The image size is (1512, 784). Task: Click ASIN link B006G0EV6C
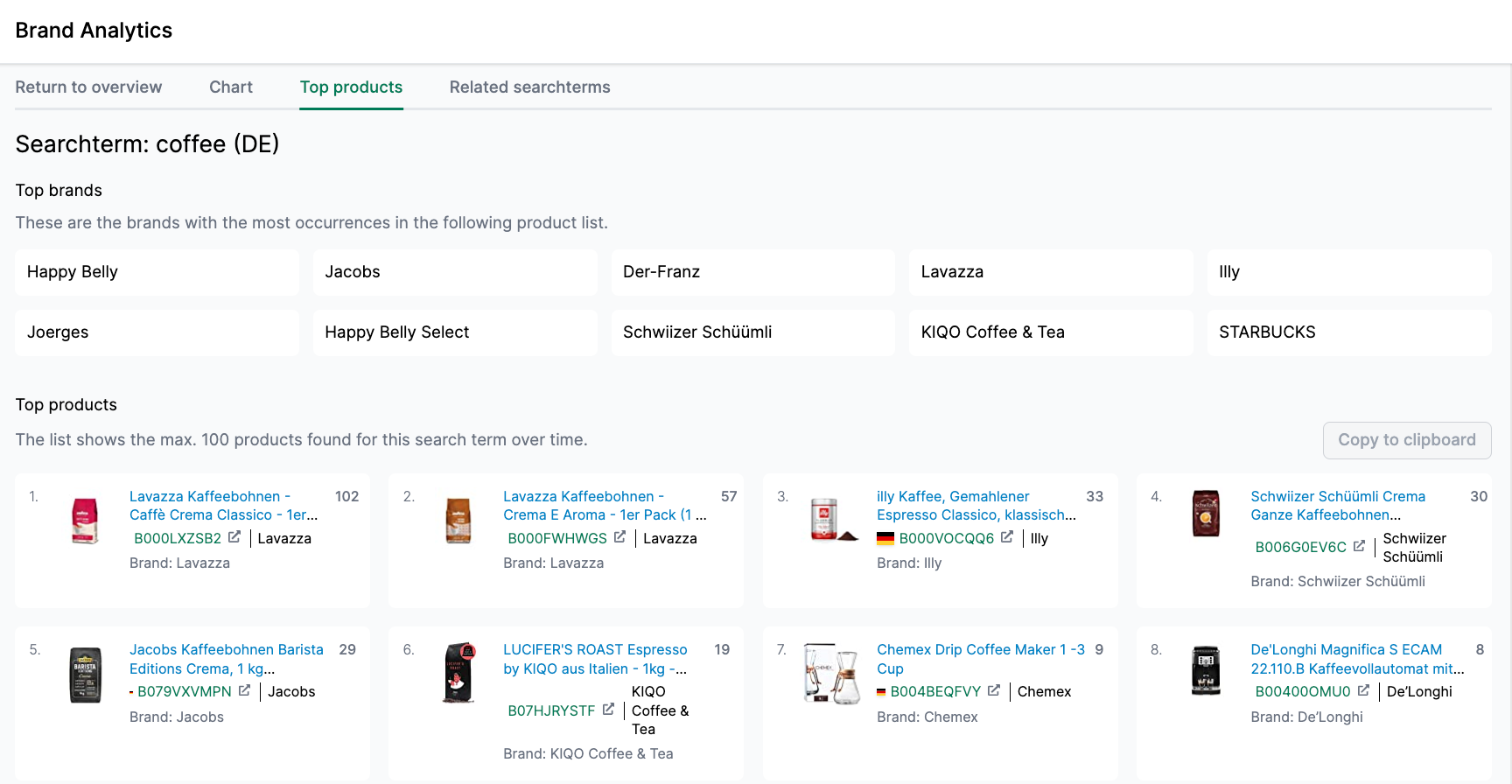pyautogui.click(x=1301, y=547)
